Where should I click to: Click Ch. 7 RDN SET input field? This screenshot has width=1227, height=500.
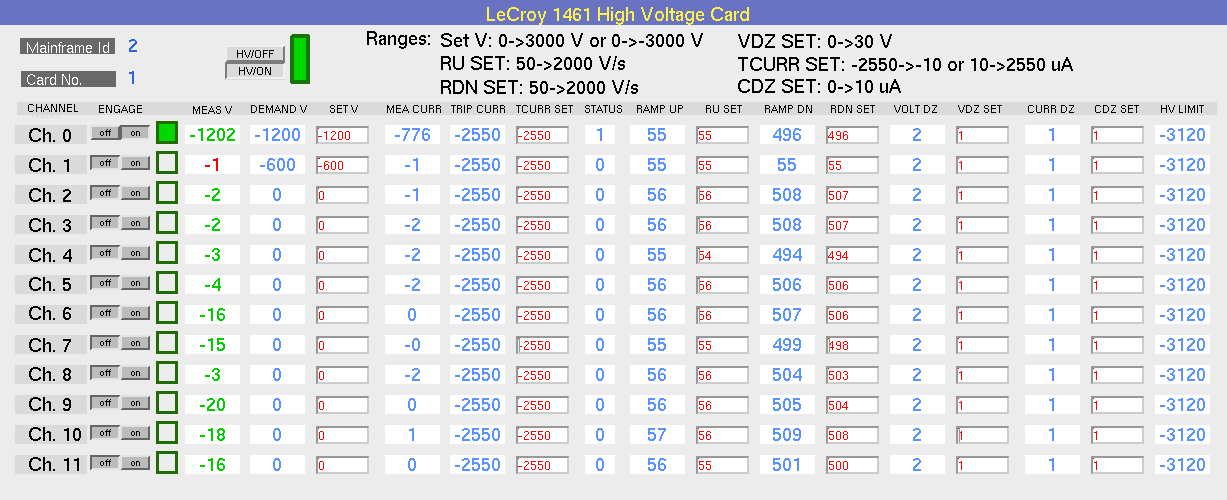(851, 345)
